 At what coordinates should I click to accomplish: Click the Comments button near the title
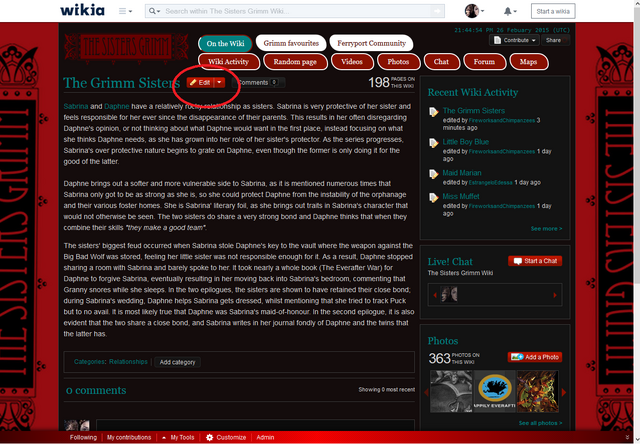(x=258, y=82)
